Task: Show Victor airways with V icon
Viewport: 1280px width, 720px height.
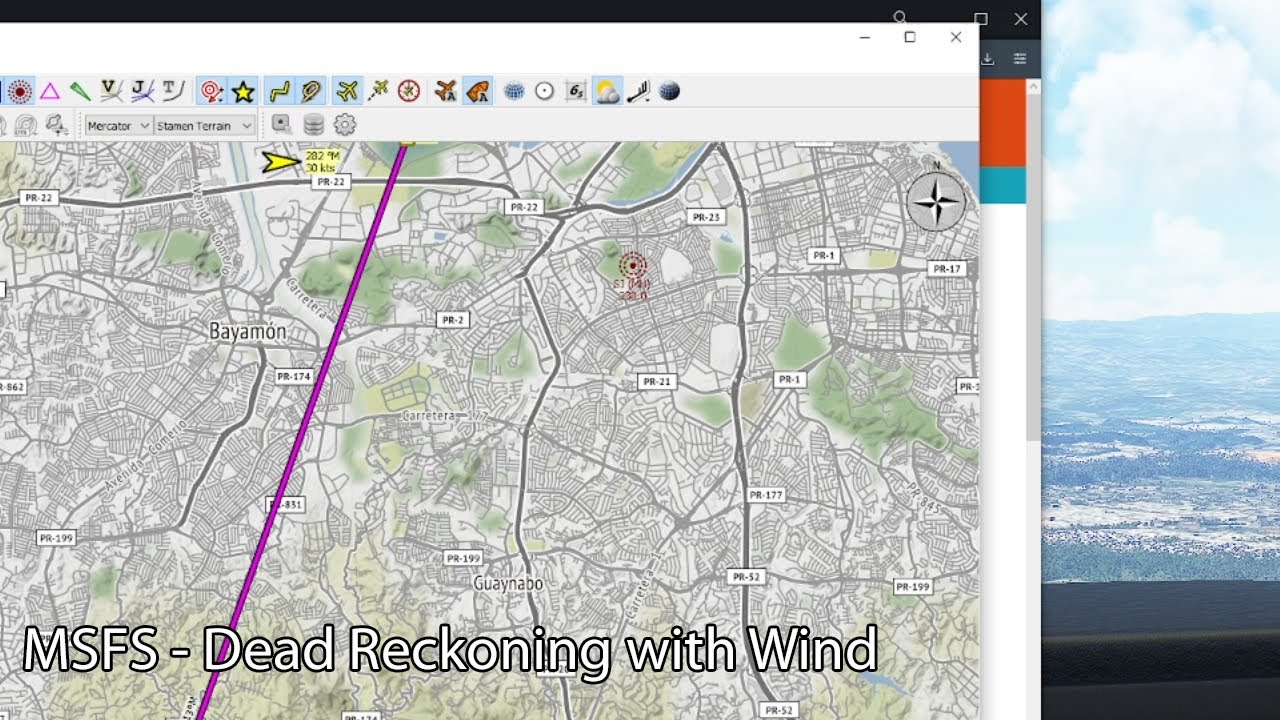Action: pyautogui.click(x=111, y=92)
